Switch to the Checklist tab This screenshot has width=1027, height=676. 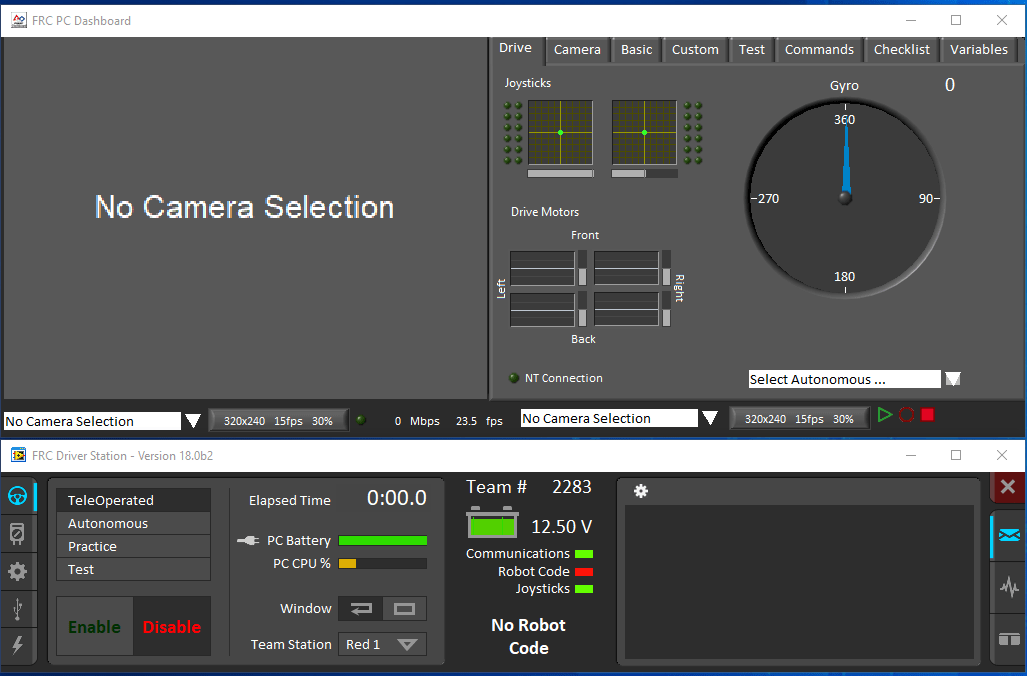[x=901, y=50]
